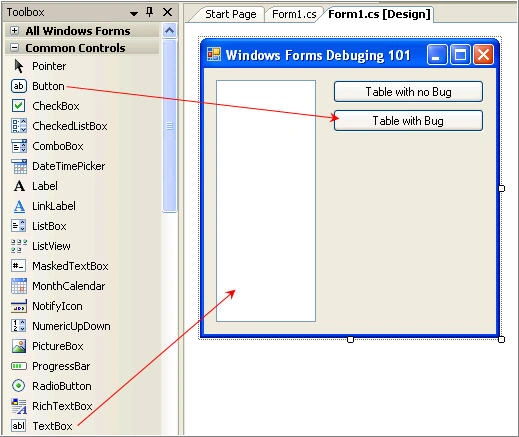Pick the ComboBox control icon
This screenshot has width=519, height=437.
pos(19,146)
